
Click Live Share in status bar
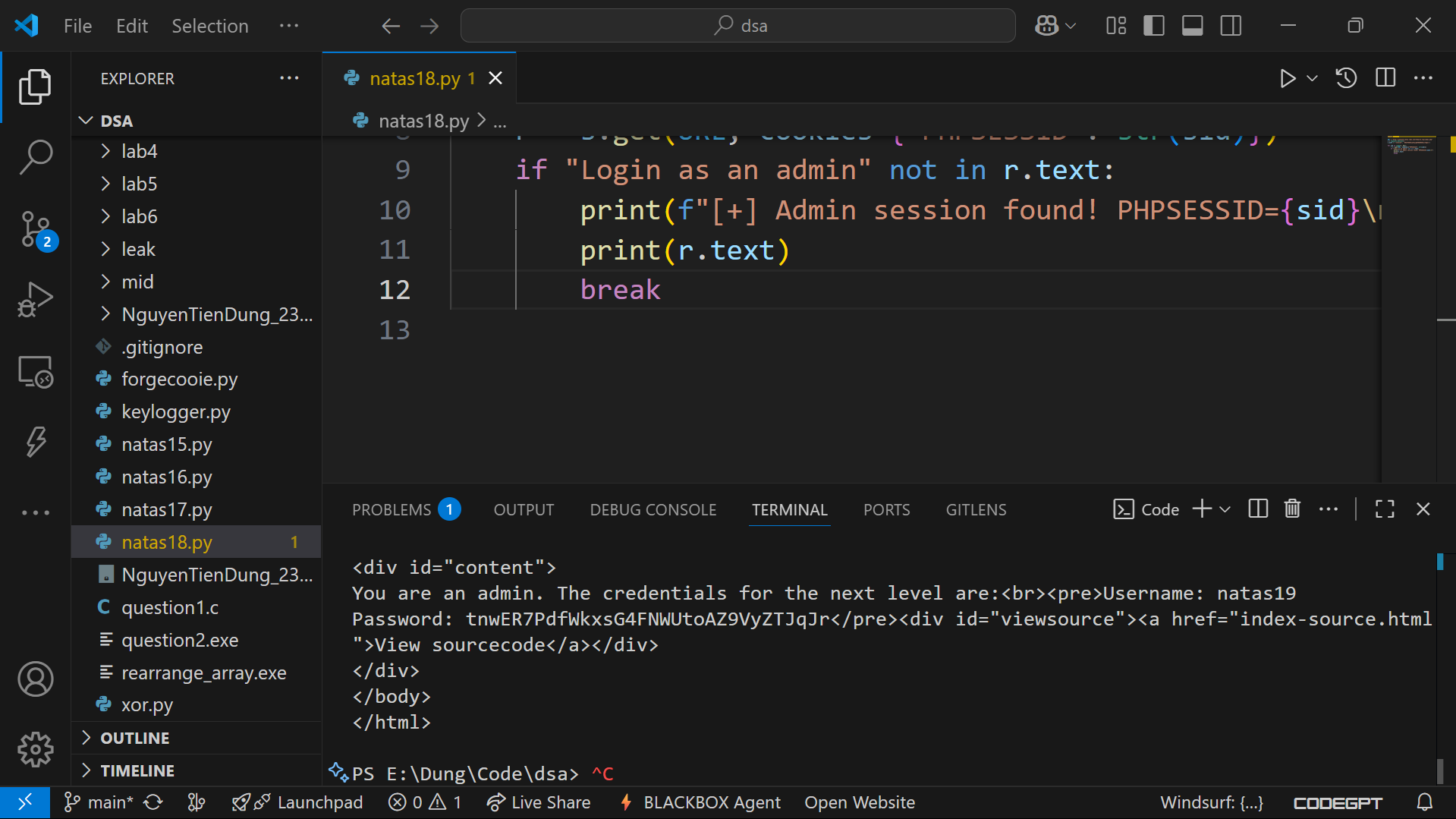coord(539,802)
